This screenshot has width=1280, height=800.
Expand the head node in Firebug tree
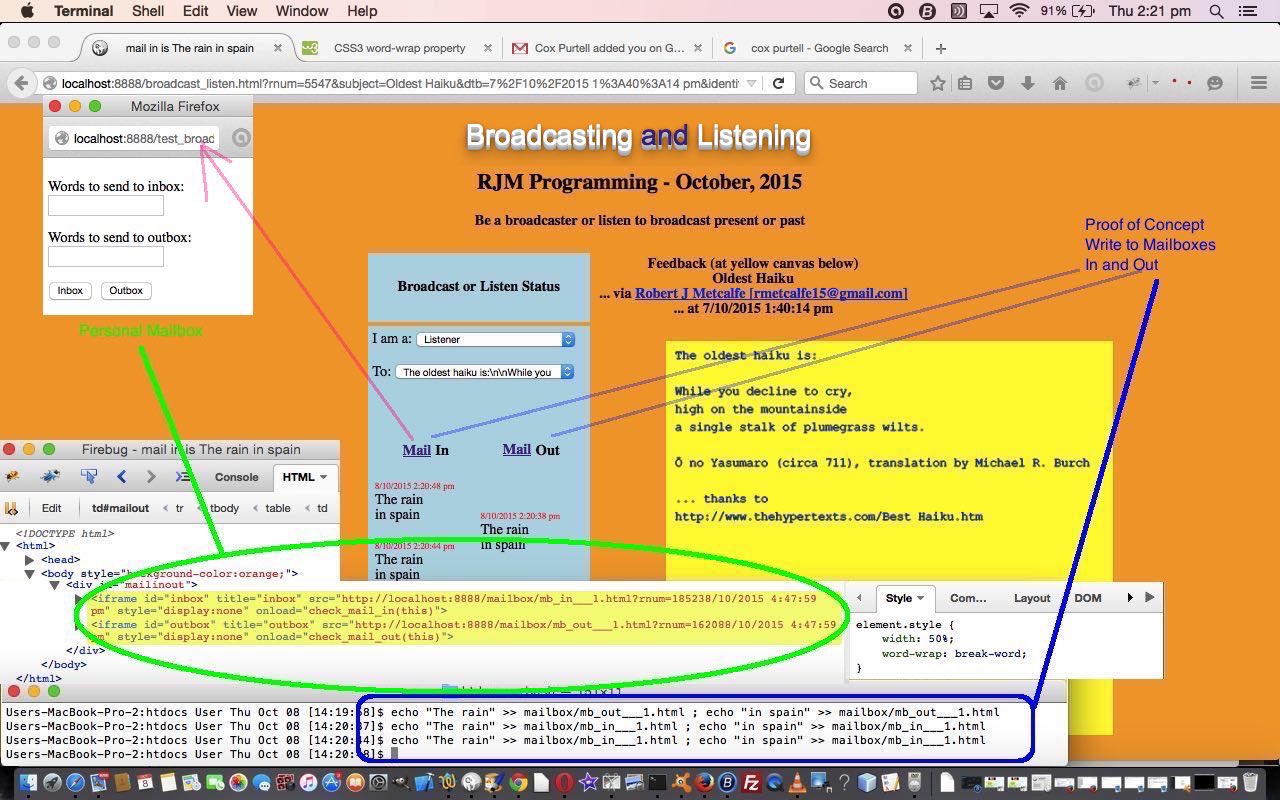pyautogui.click(x=29, y=560)
